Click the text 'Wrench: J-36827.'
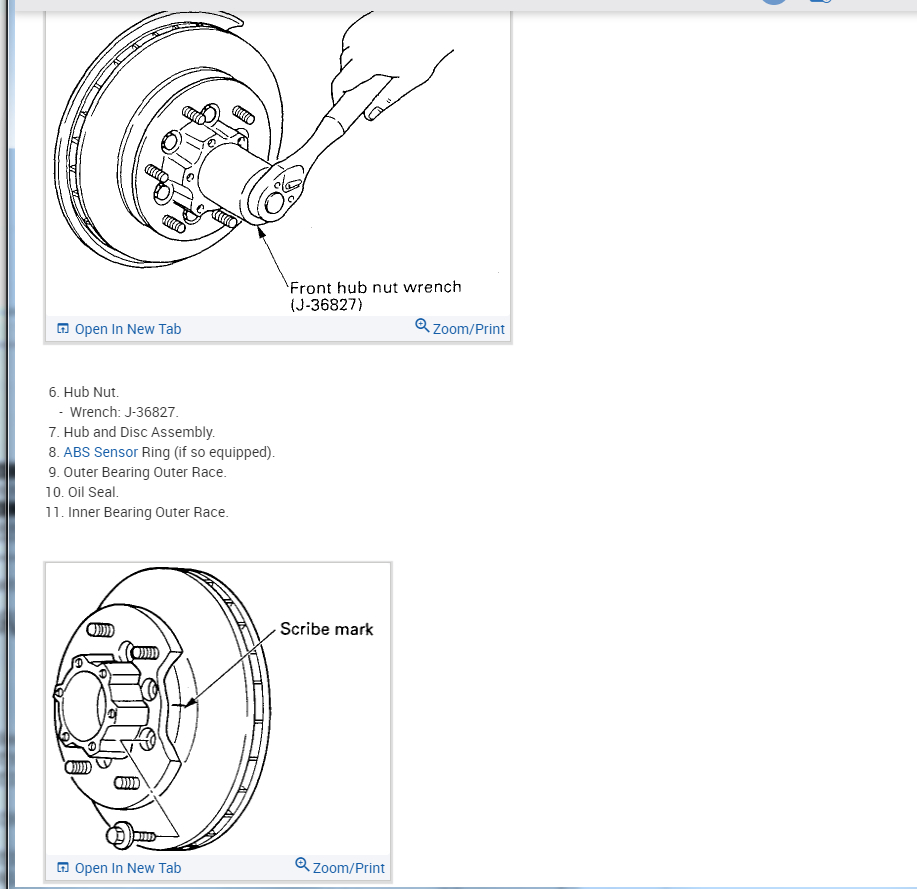Viewport: 917px width, 889px height. coord(124,412)
